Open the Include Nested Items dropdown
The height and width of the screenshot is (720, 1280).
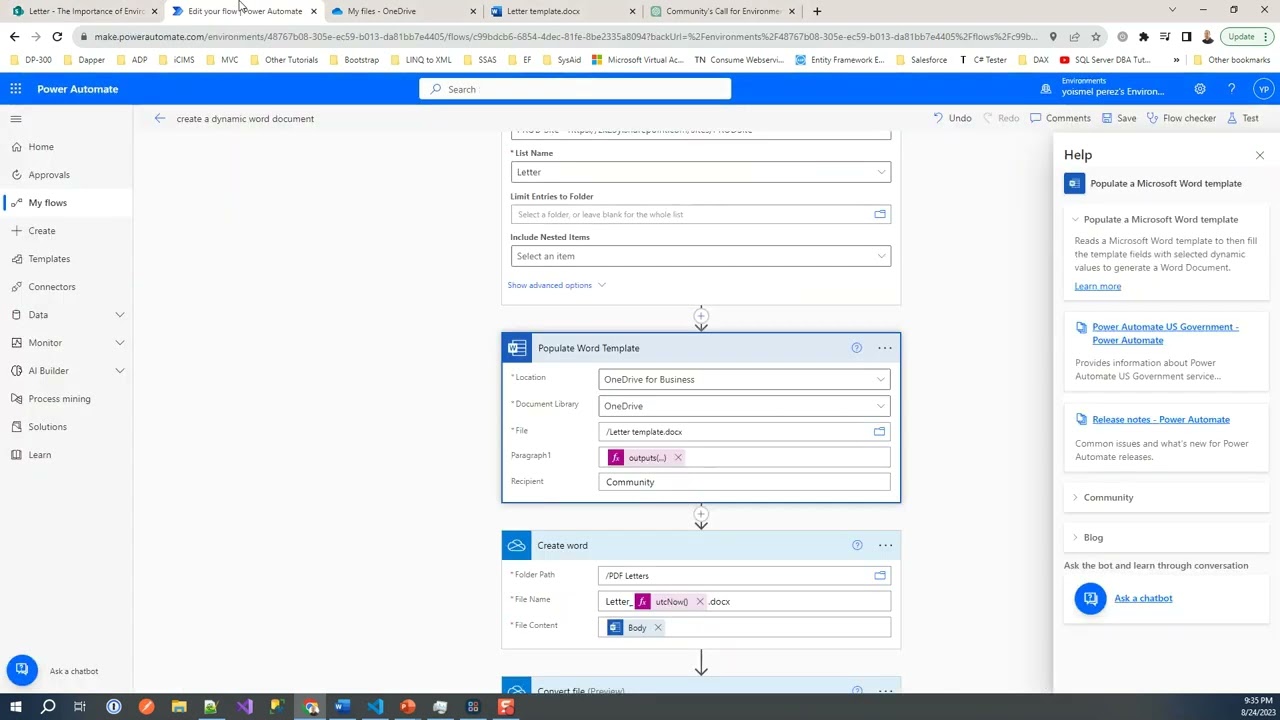700,256
